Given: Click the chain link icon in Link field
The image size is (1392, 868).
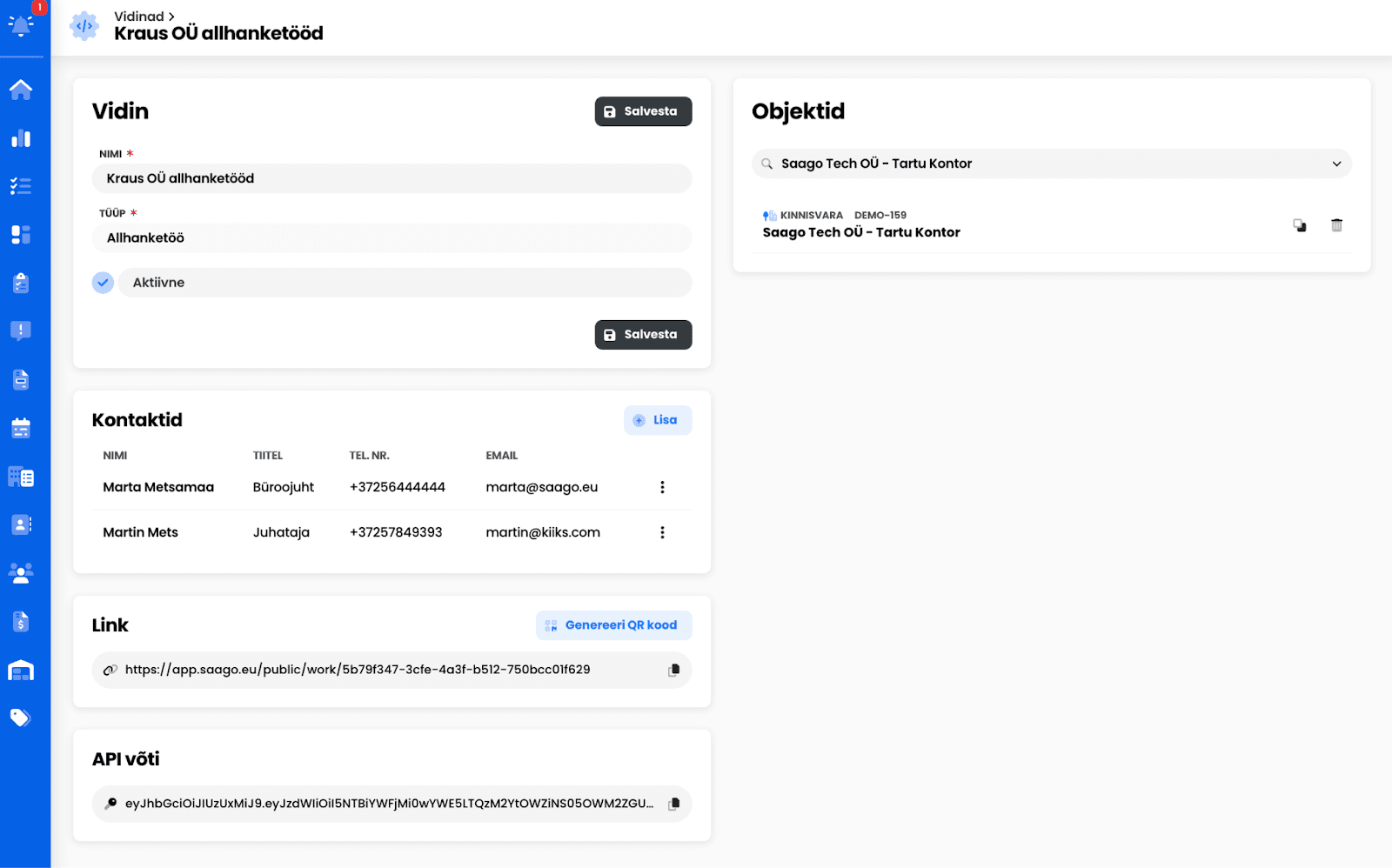Looking at the screenshot, I should [x=110, y=670].
